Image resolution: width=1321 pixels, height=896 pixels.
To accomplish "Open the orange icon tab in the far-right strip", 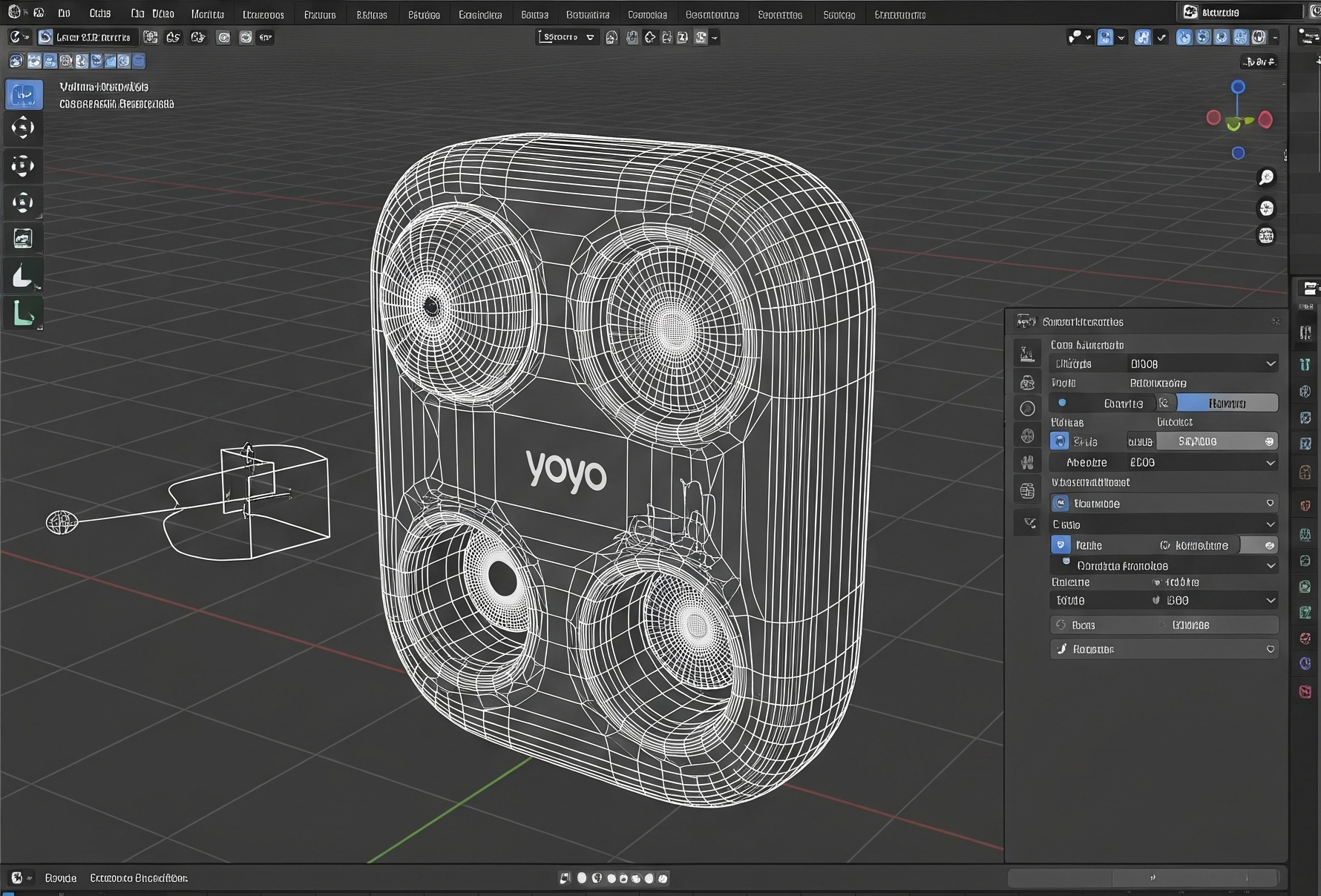I will pos(1305,472).
